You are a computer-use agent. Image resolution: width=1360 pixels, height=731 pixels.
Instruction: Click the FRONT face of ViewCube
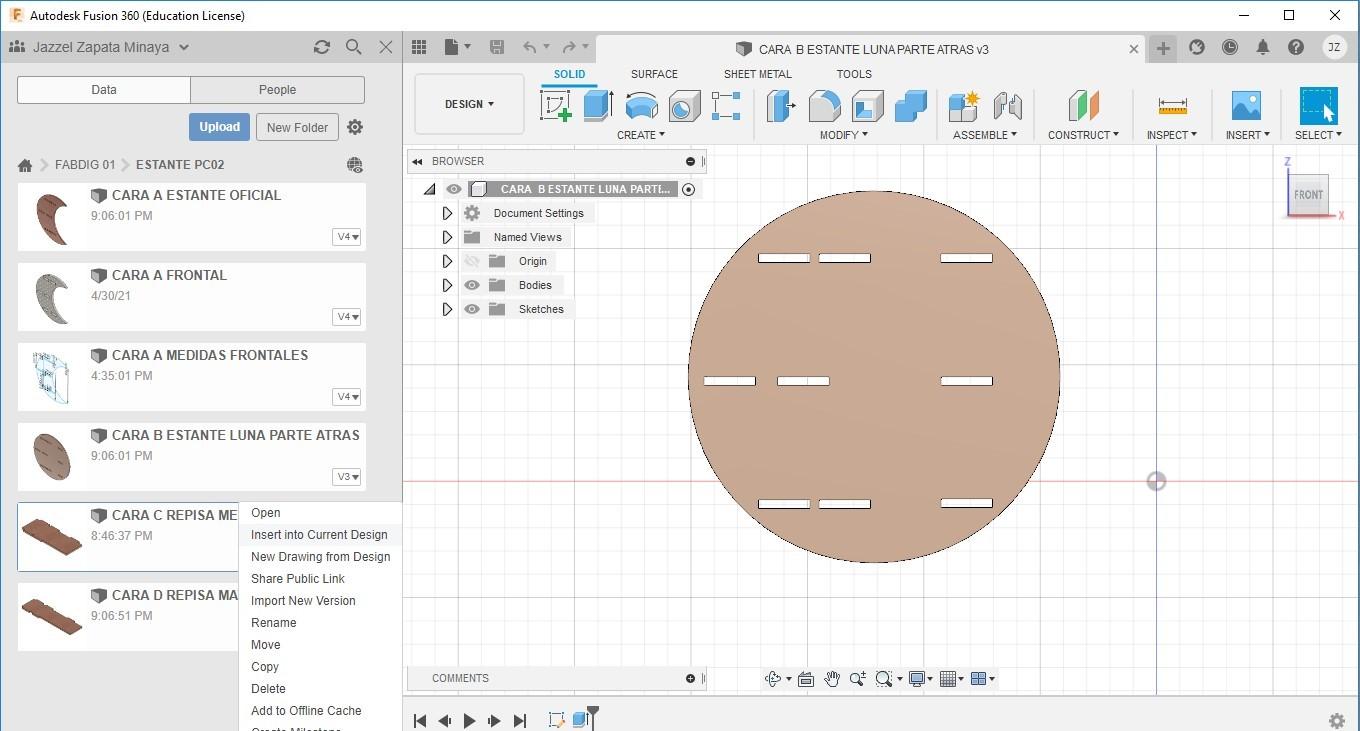(x=1308, y=195)
